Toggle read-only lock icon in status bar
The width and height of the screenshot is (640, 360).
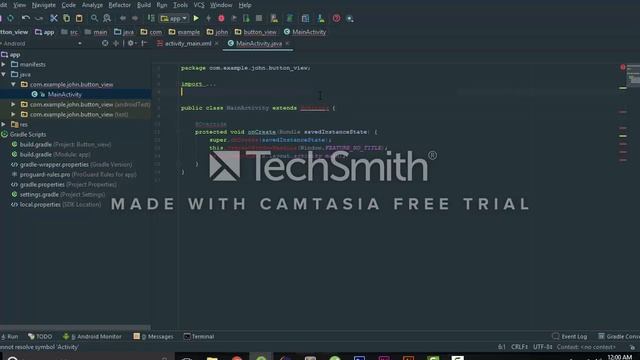[x=632, y=347]
